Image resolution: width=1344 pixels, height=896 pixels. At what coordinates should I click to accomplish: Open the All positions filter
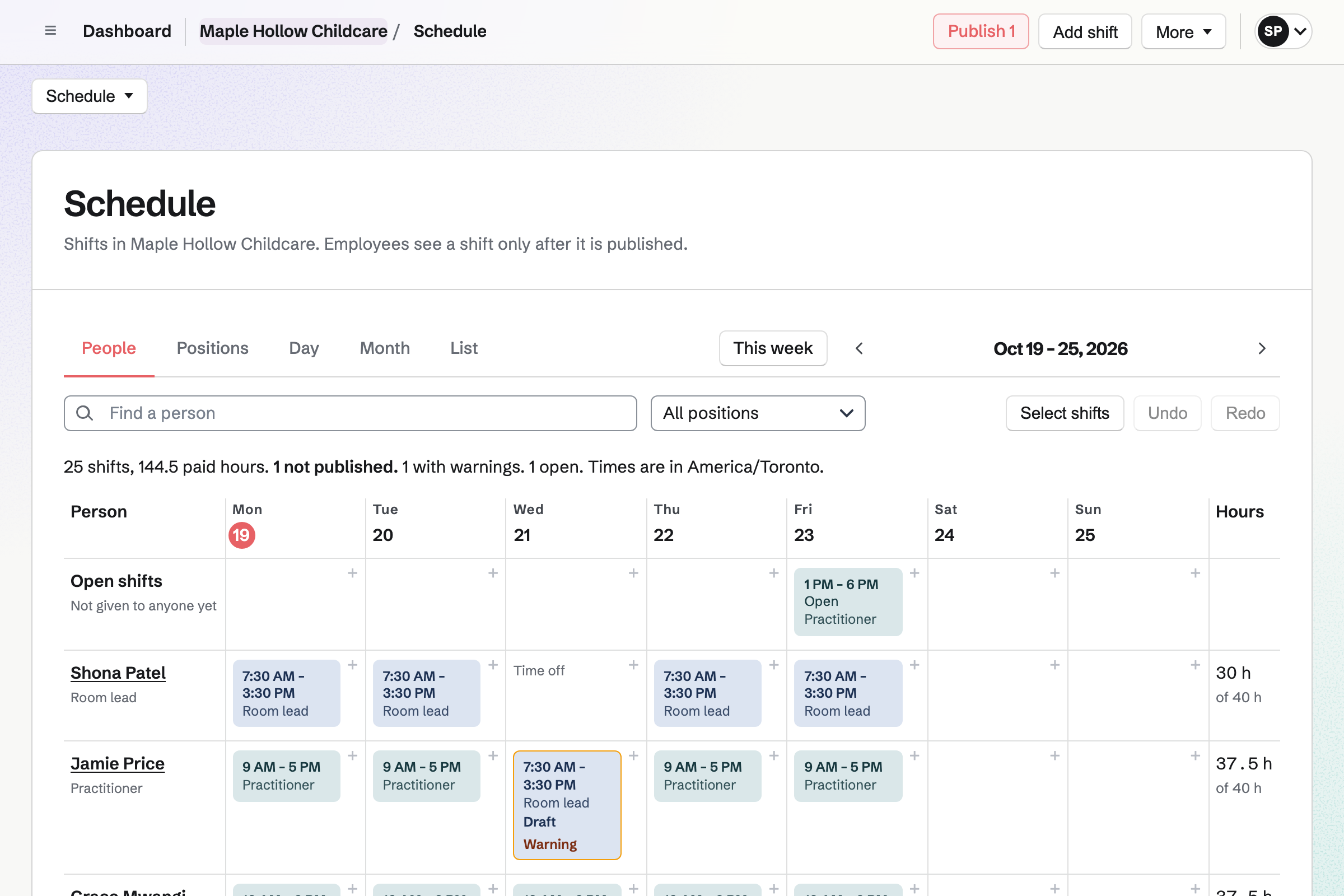click(x=758, y=413)
